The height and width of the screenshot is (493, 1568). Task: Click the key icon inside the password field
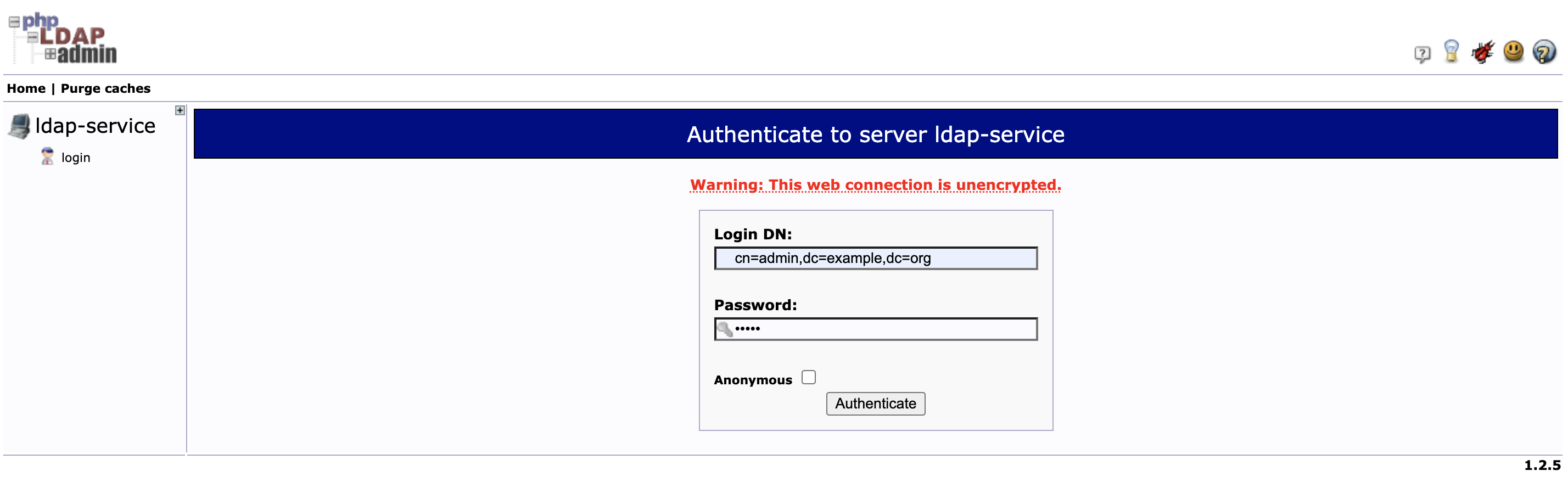pyautogui.click(x=726, y=330)
